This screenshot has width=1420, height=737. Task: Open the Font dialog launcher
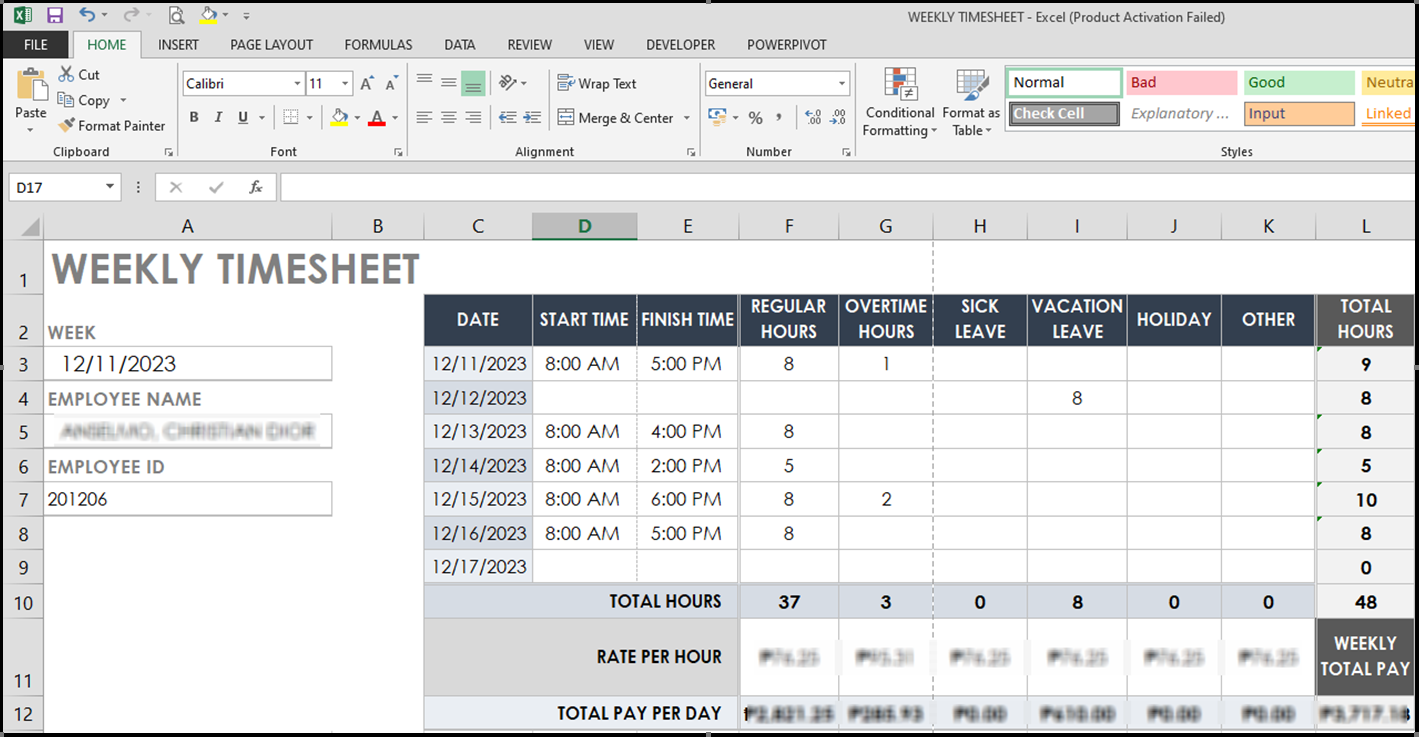click(x=399, y=152)
